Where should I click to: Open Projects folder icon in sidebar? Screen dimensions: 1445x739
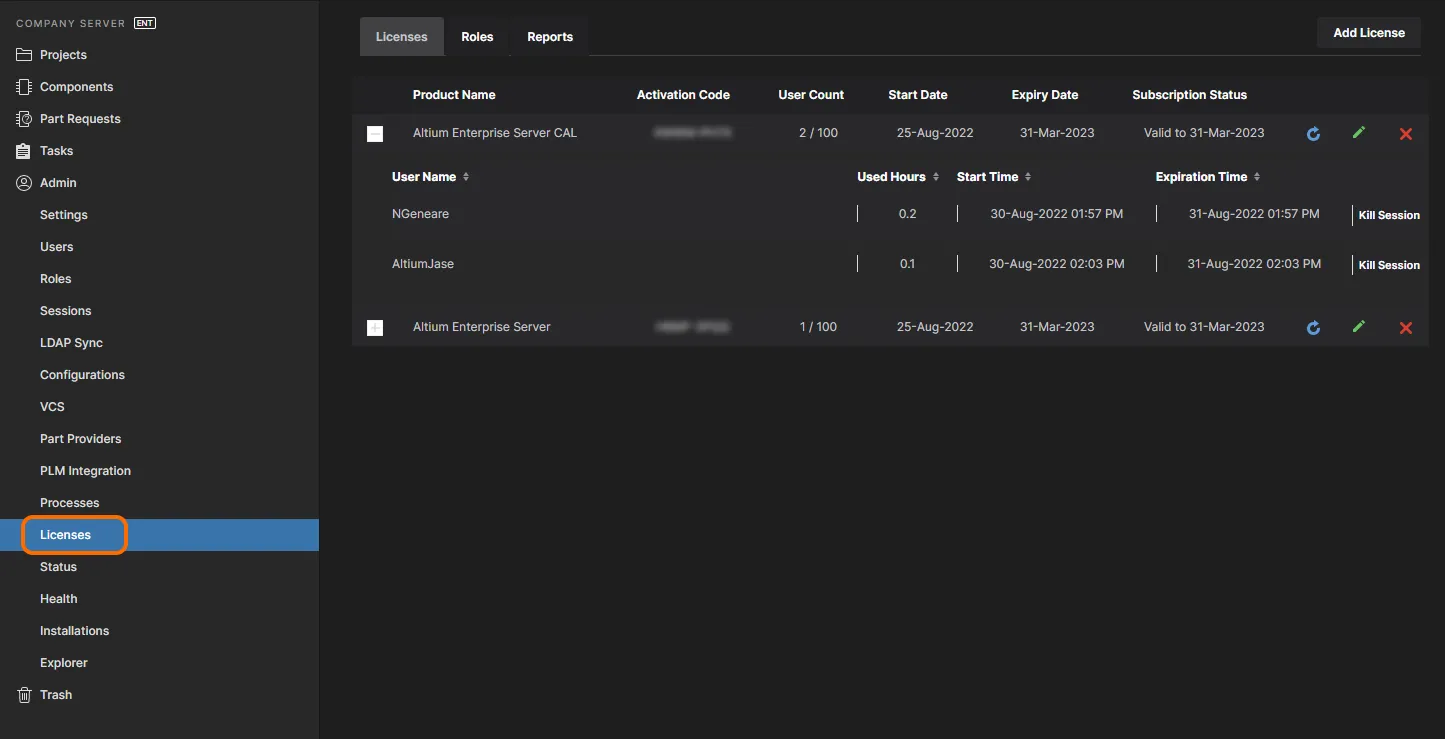click(x=24, y=55)
